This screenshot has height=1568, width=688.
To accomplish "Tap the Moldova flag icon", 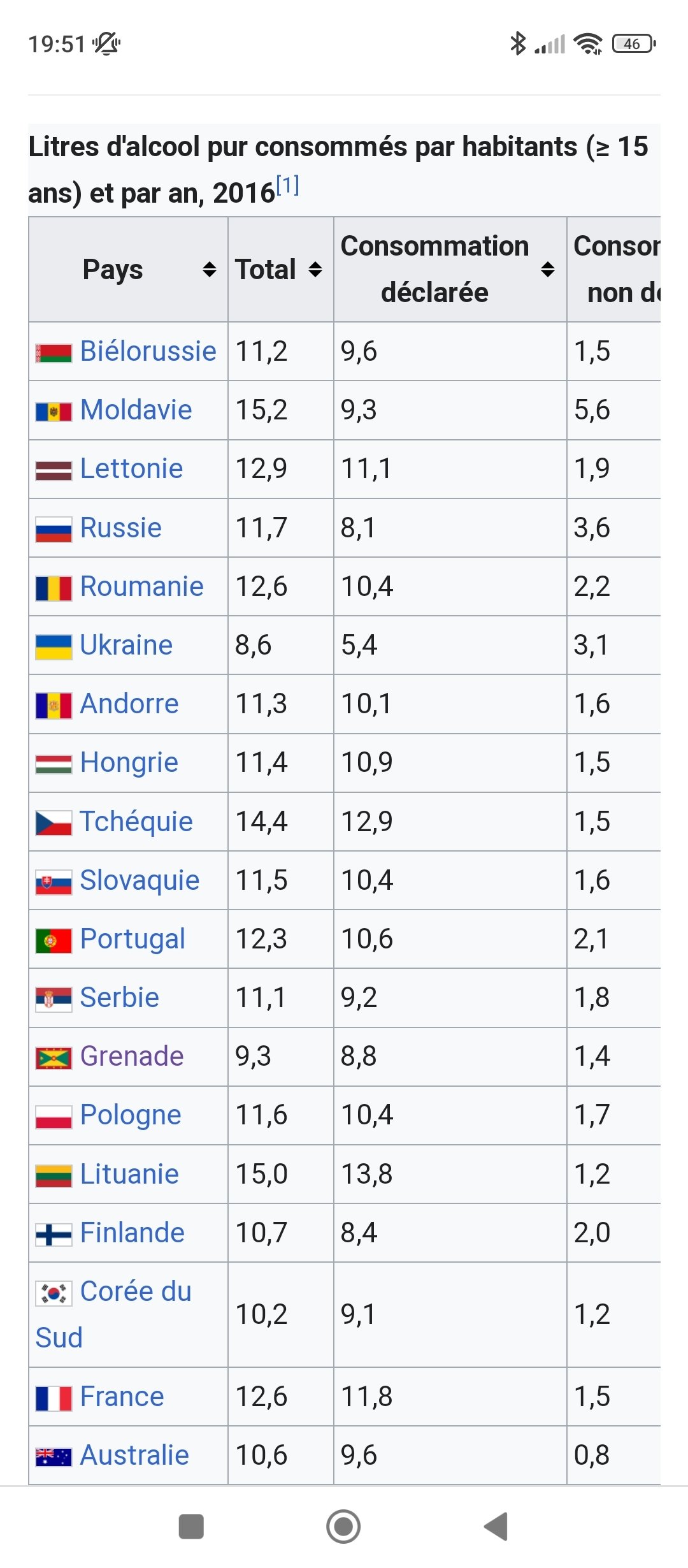I will coord(54,411).
